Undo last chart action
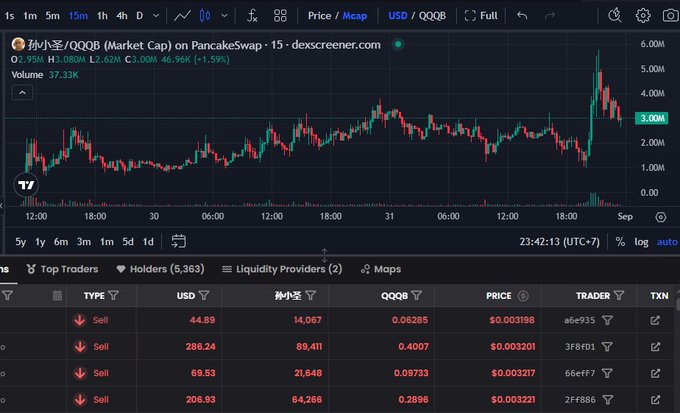680x413 pixels. click(x=522, y=16)
